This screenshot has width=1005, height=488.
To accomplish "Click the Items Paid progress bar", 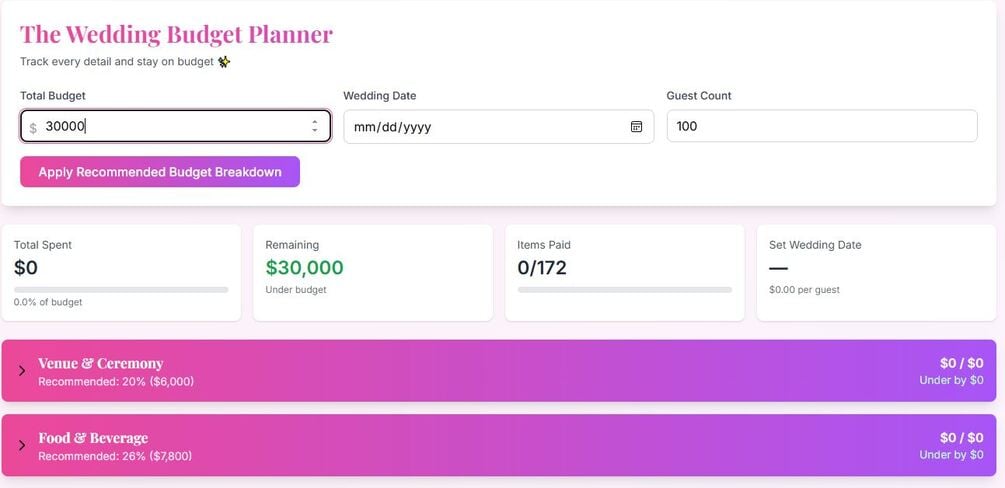I will pyautogui.click(x=624, y=290).
